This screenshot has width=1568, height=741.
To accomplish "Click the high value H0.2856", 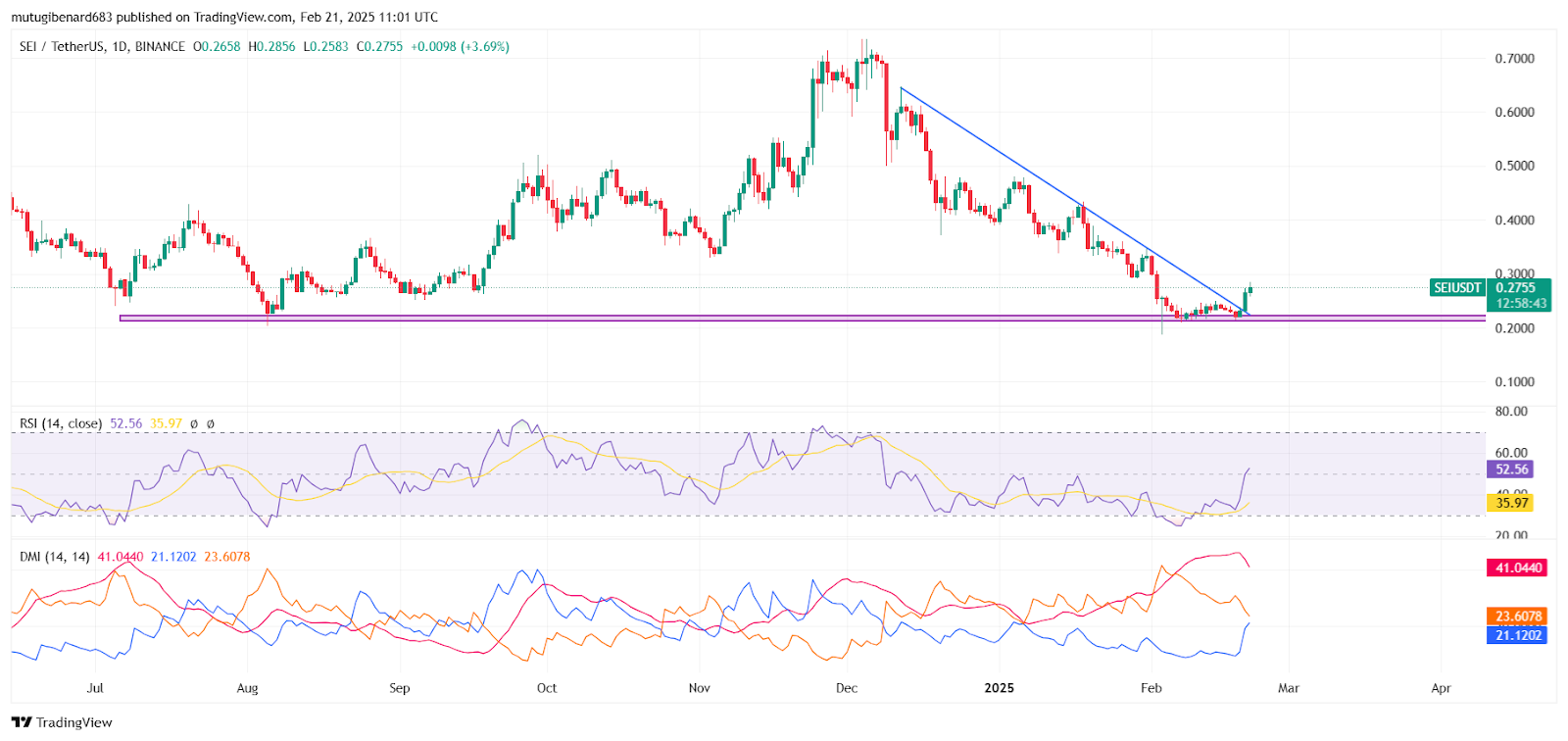I will [x=271, y=46].
